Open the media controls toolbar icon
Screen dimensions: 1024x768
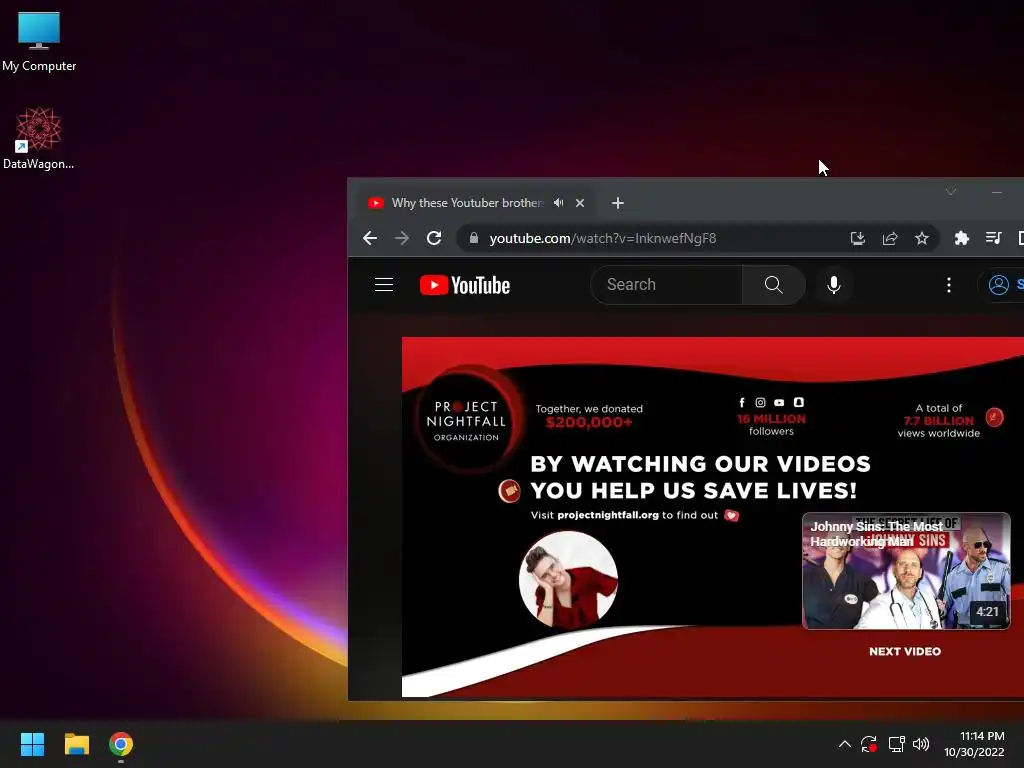tap(993, 238)
